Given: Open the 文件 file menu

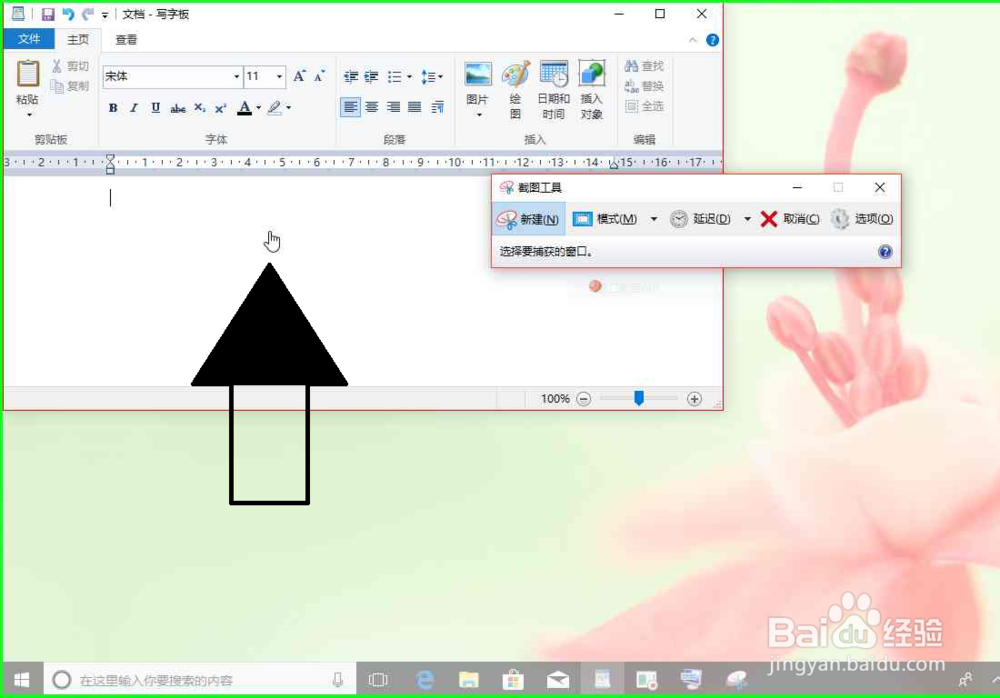Looking at the screenshot, I should coord(29,38).
